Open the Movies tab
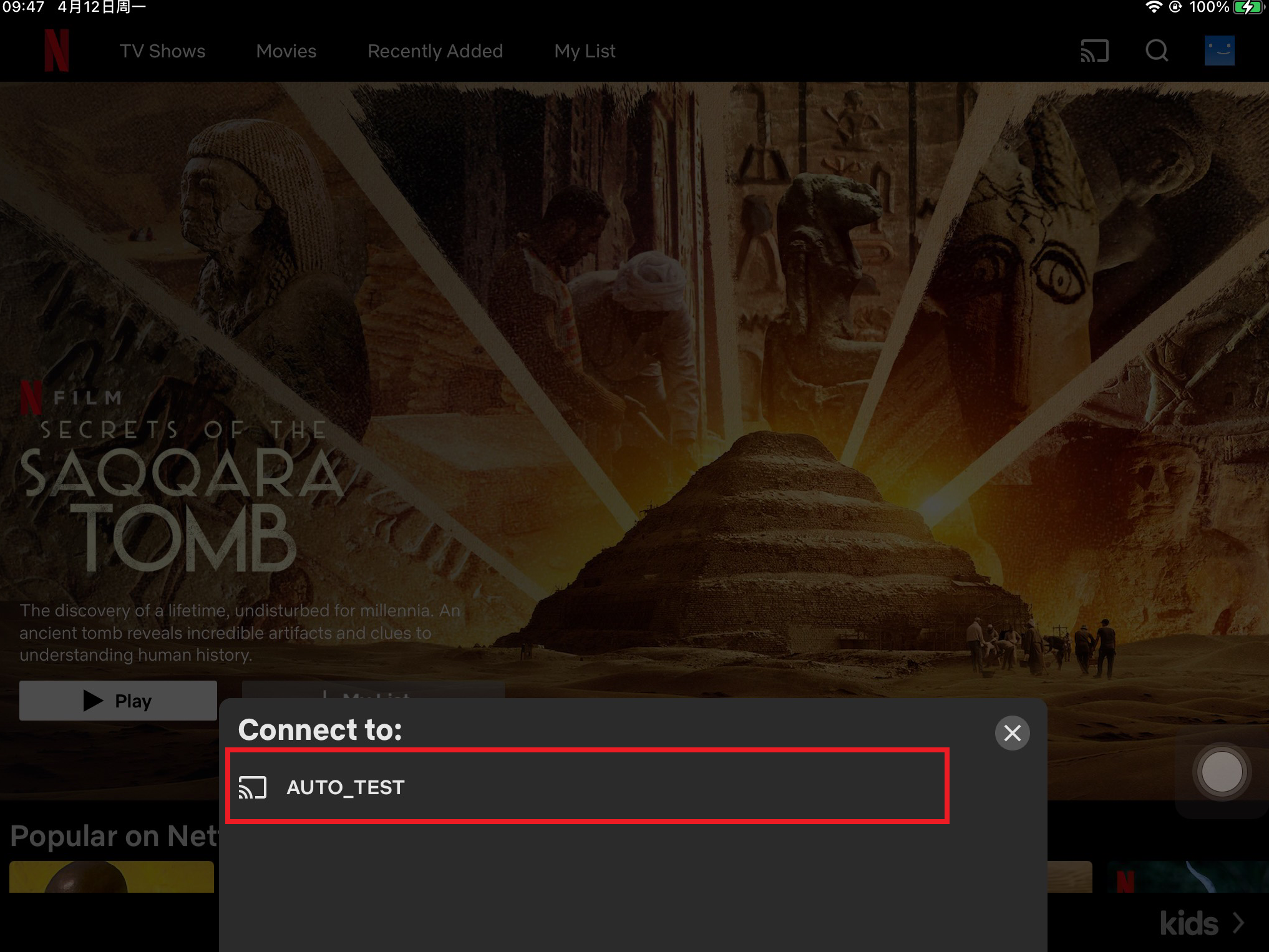Viewport: 1269px width, 952px height. (286, 51)
